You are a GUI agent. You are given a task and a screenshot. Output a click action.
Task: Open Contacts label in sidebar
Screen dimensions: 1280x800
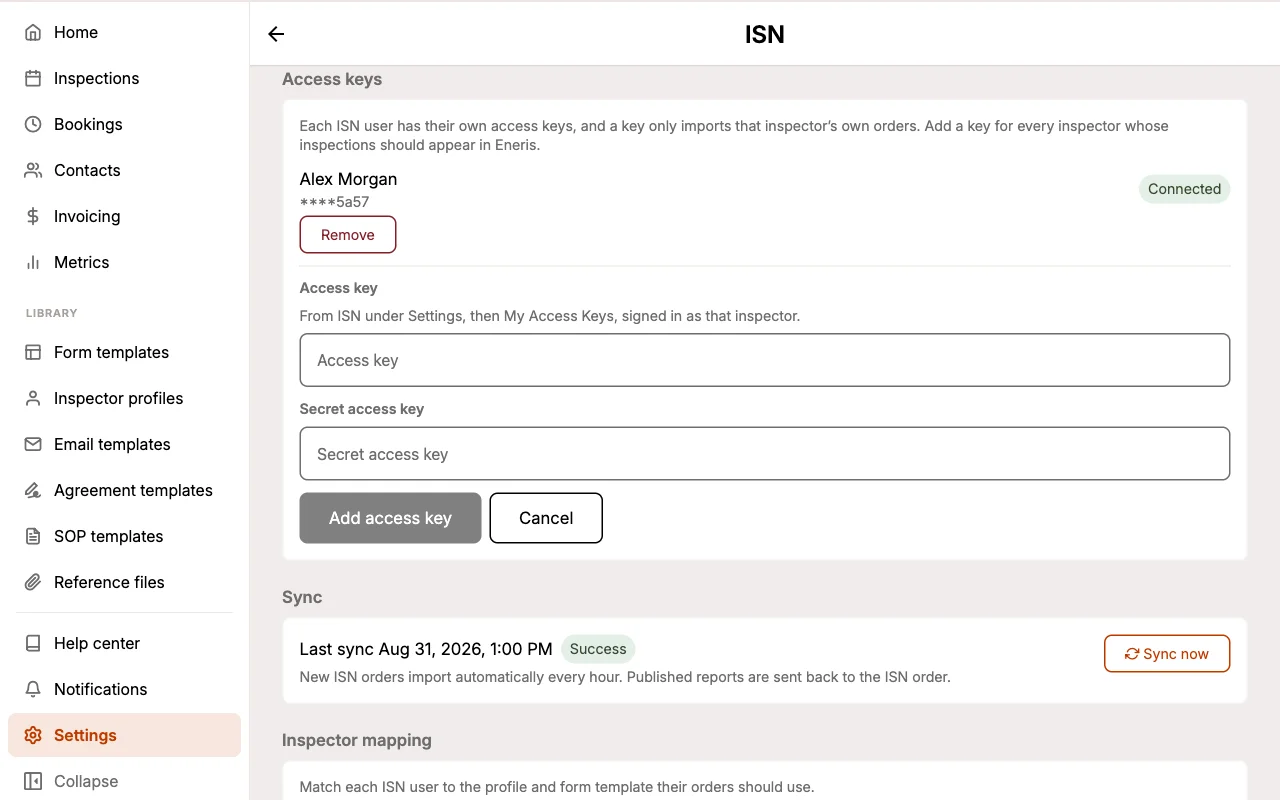point(87,170)
